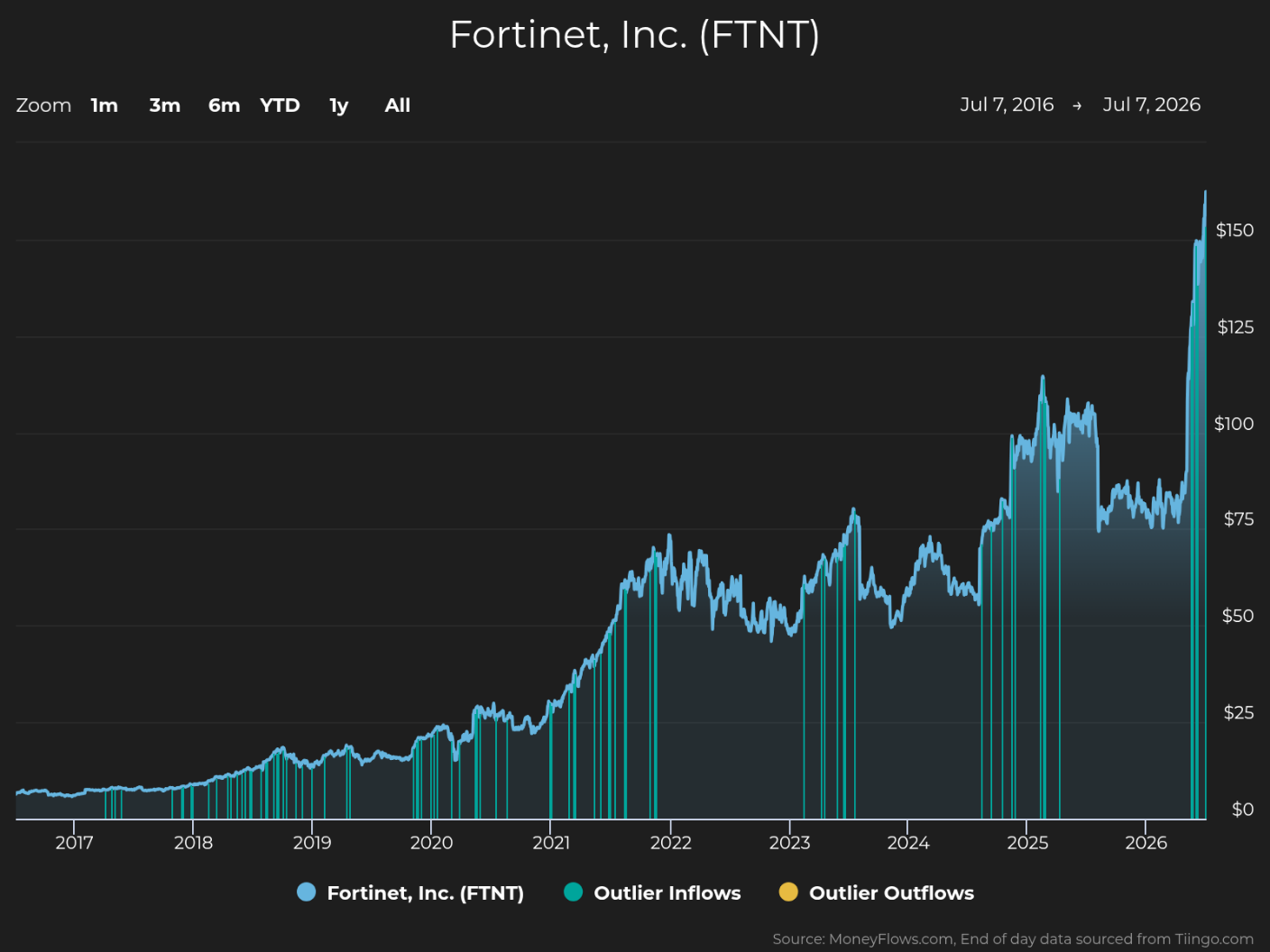
Task: Click the $150 y-axis label
Action: (1235, 231)
